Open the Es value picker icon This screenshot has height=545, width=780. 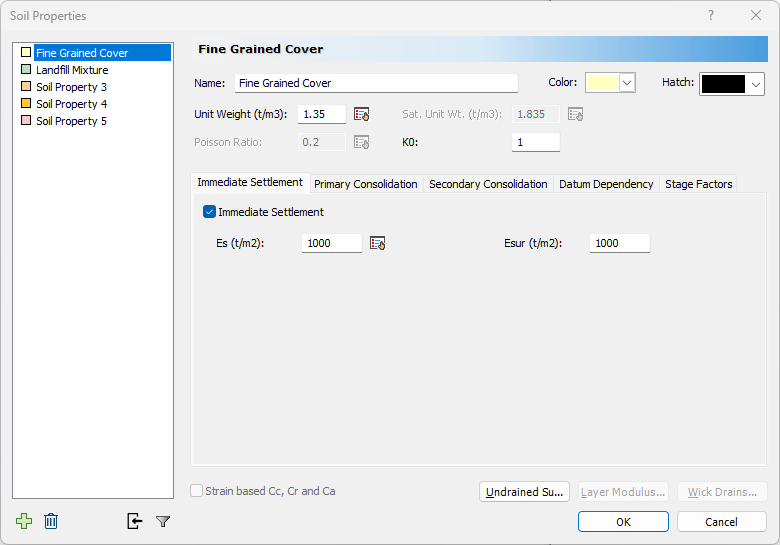point(378,243)
